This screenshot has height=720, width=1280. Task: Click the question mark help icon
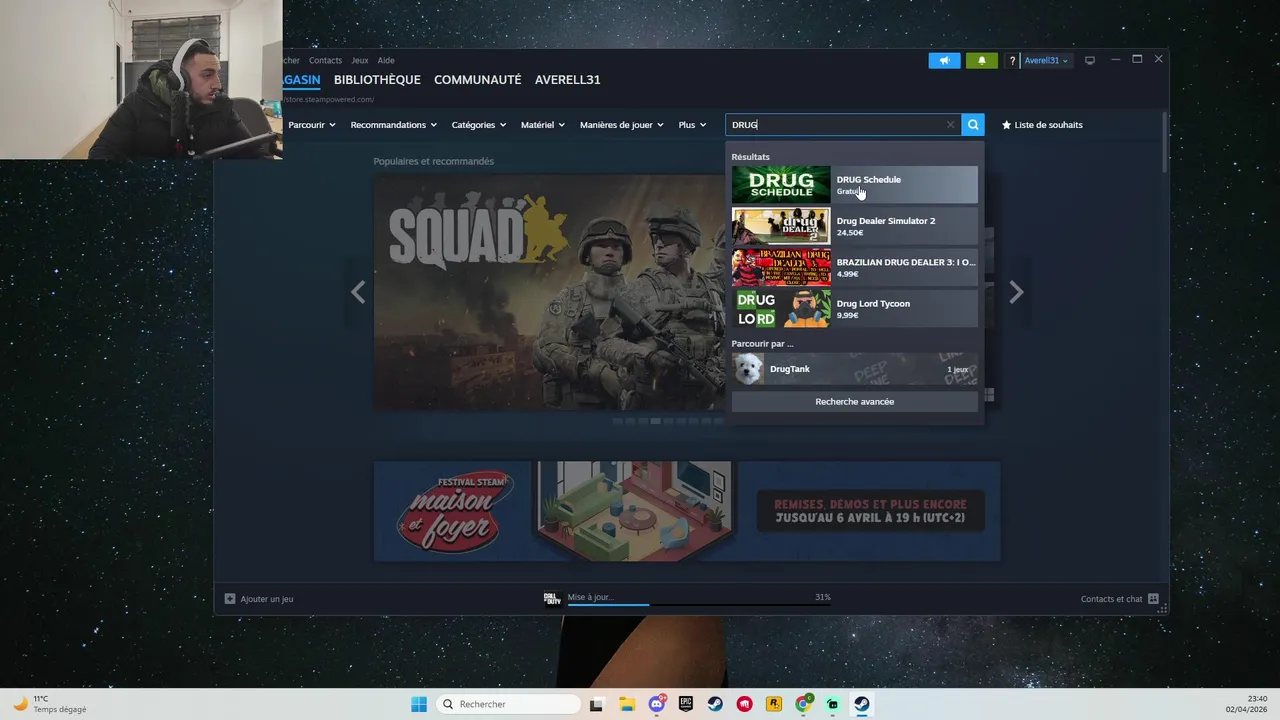coord(1012,61)
